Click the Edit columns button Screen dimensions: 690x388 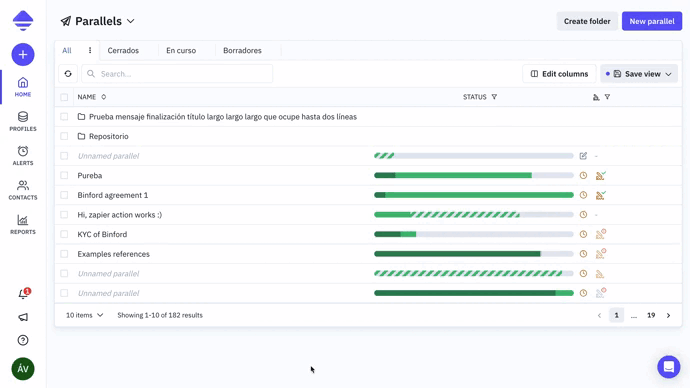pos(559,74)
